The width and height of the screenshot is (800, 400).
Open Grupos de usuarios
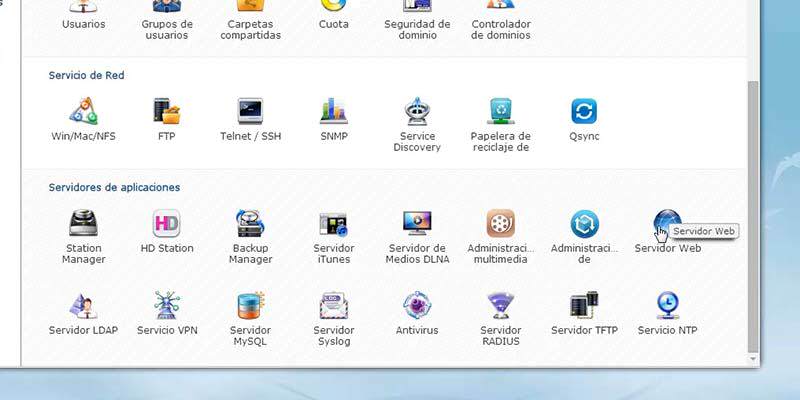point(166,20)
